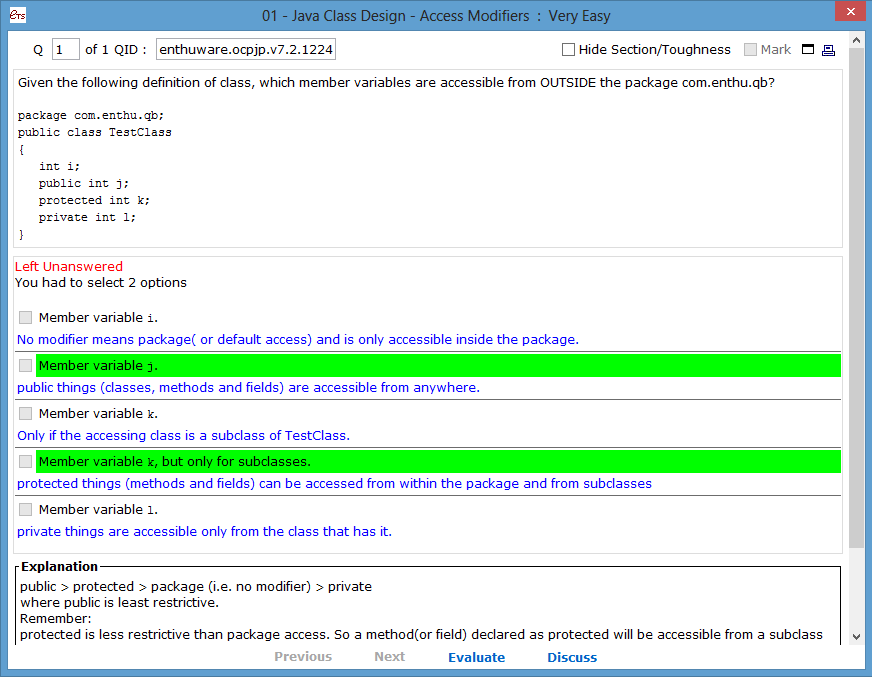Click the Evaluate button
Image resolution: width=872 pixels, height=677 pixels.
[476, 657]
